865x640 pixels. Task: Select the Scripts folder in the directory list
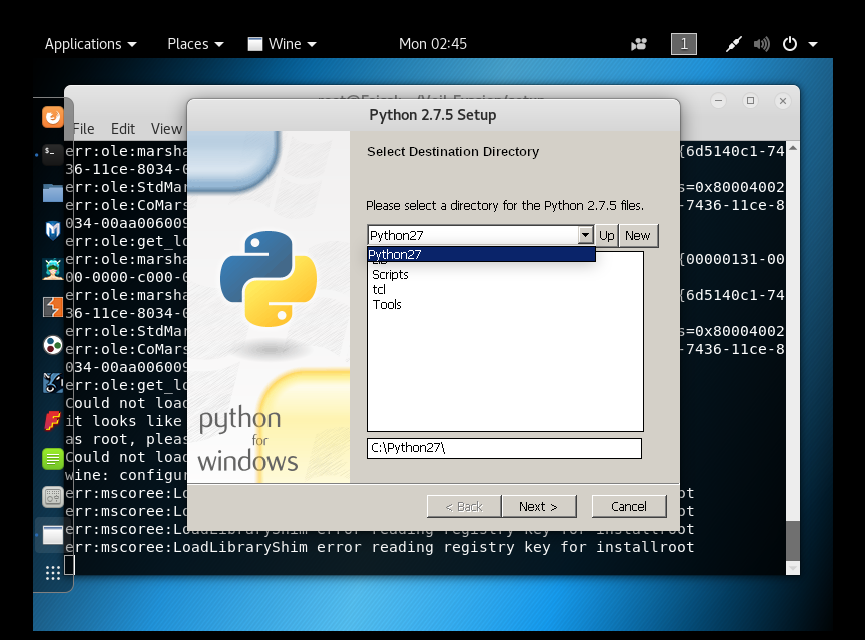(390, 273)
